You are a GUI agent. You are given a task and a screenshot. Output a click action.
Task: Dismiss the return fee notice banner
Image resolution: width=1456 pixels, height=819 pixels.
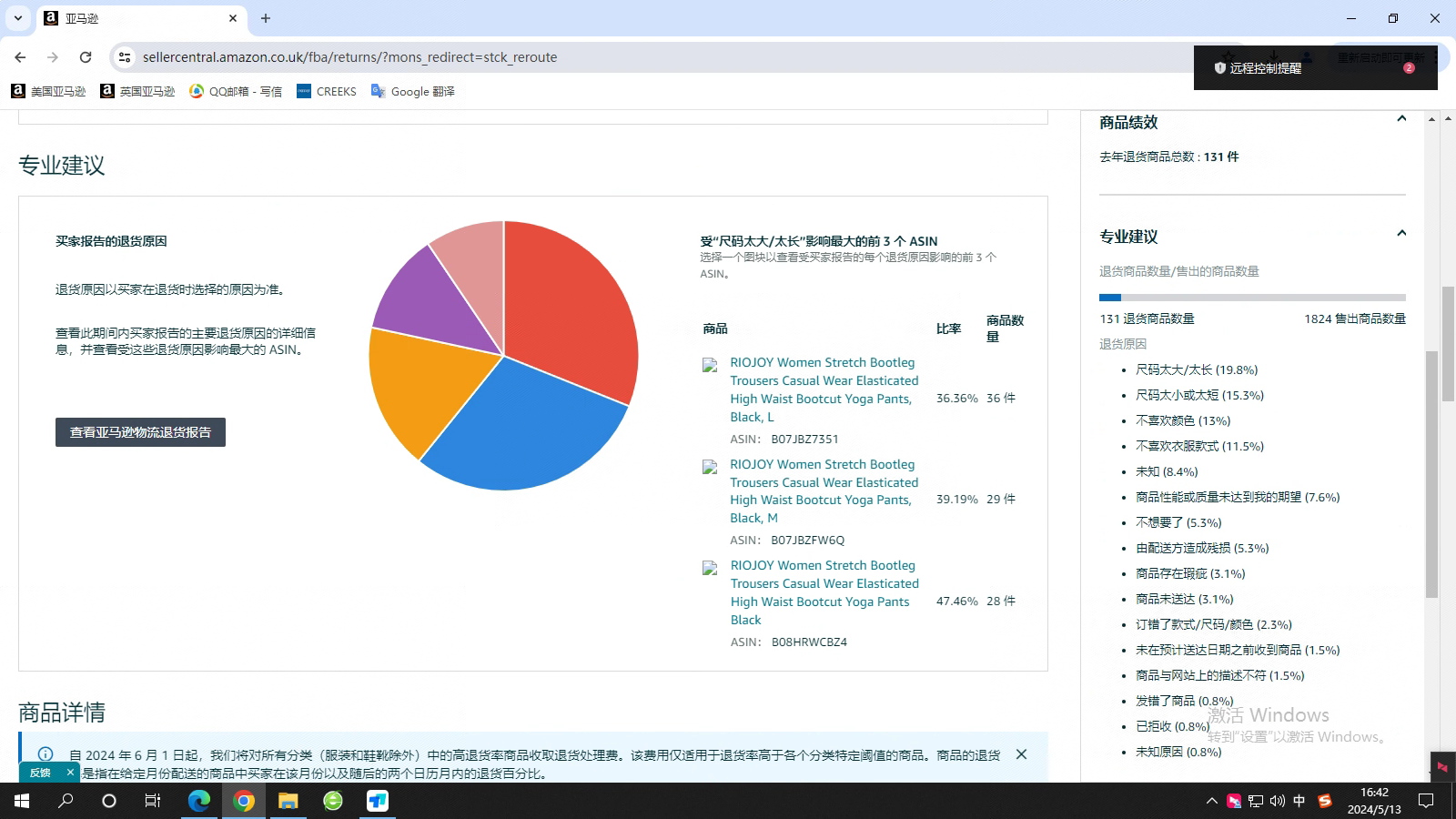(x=1021, y=754)
